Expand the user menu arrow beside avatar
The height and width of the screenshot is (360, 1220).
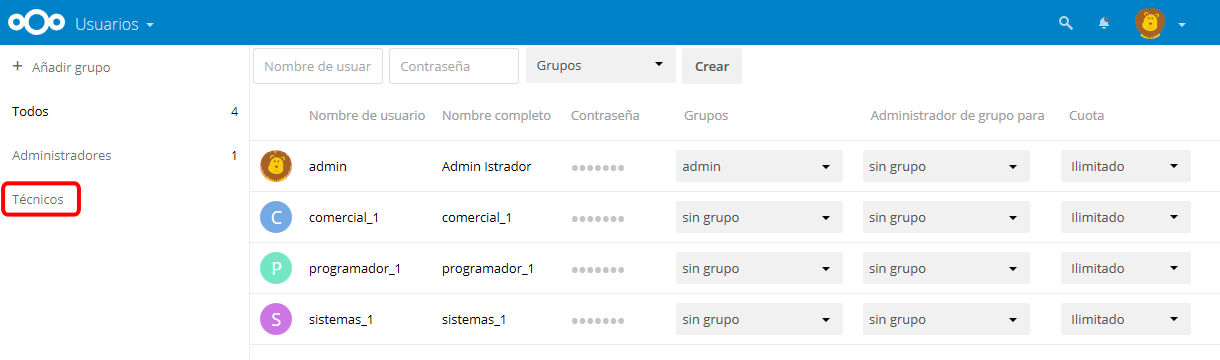1182,24
